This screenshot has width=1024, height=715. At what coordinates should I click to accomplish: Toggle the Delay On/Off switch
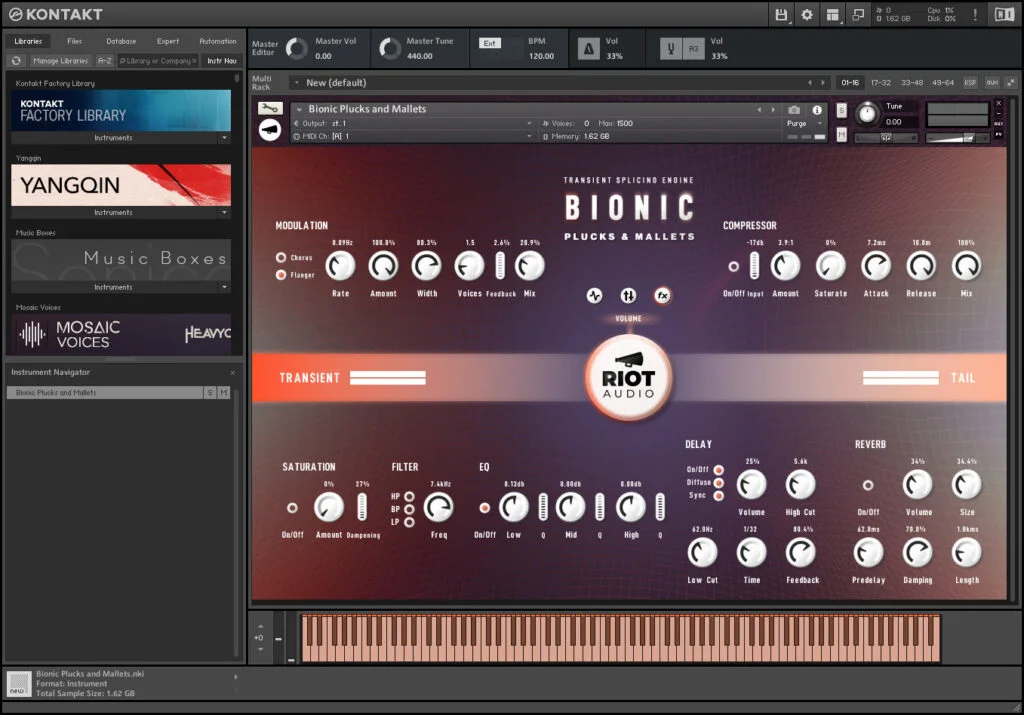pos(718,469)
